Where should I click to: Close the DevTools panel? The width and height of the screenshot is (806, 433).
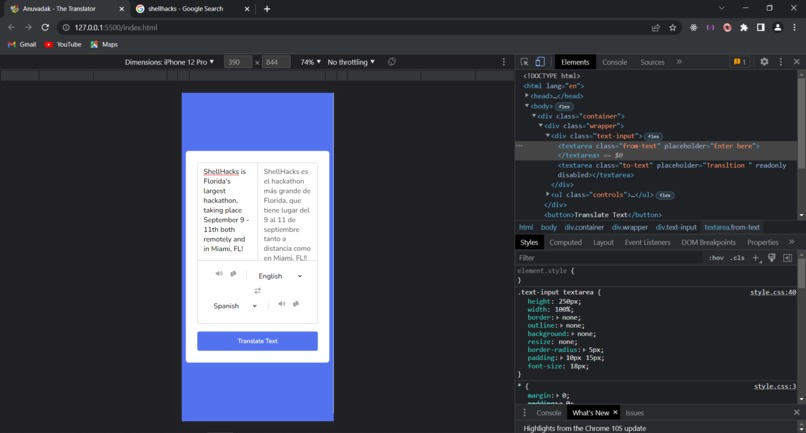tap(797, 62)
